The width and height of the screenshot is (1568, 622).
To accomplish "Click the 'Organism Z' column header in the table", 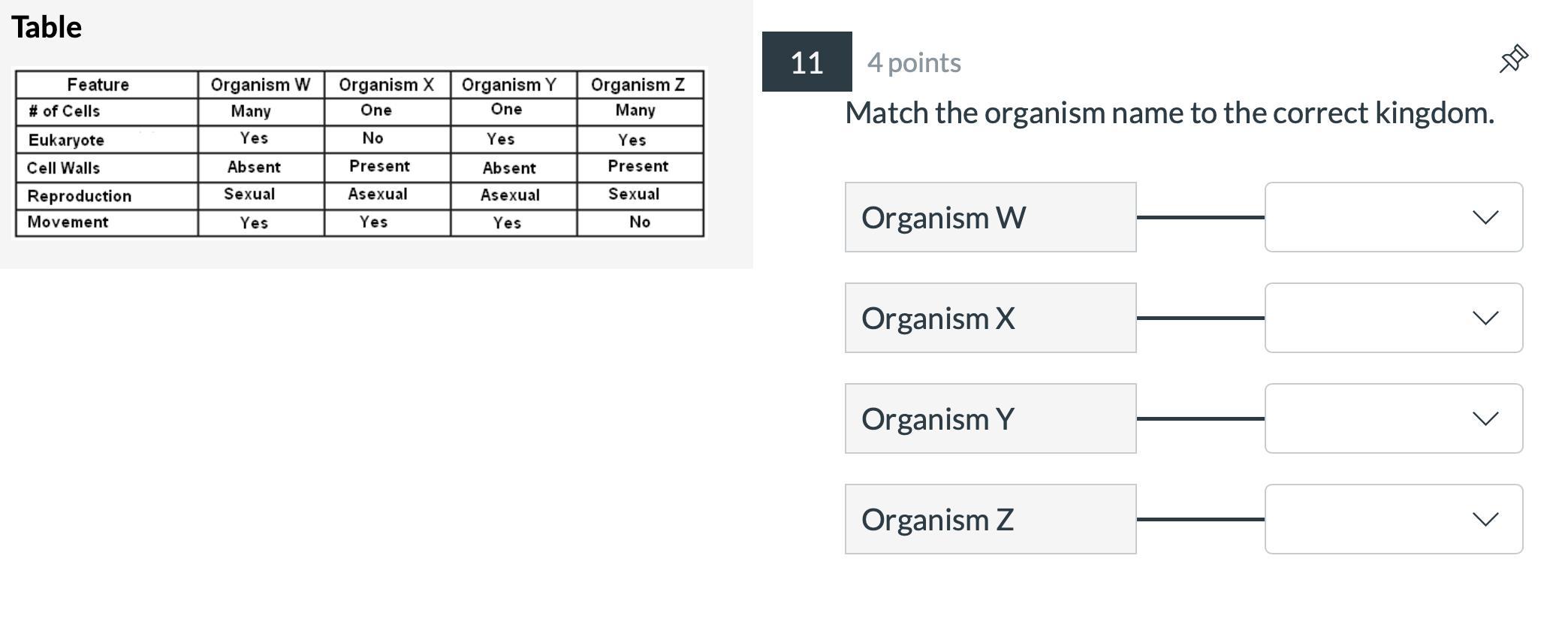I will click(638, 84).
